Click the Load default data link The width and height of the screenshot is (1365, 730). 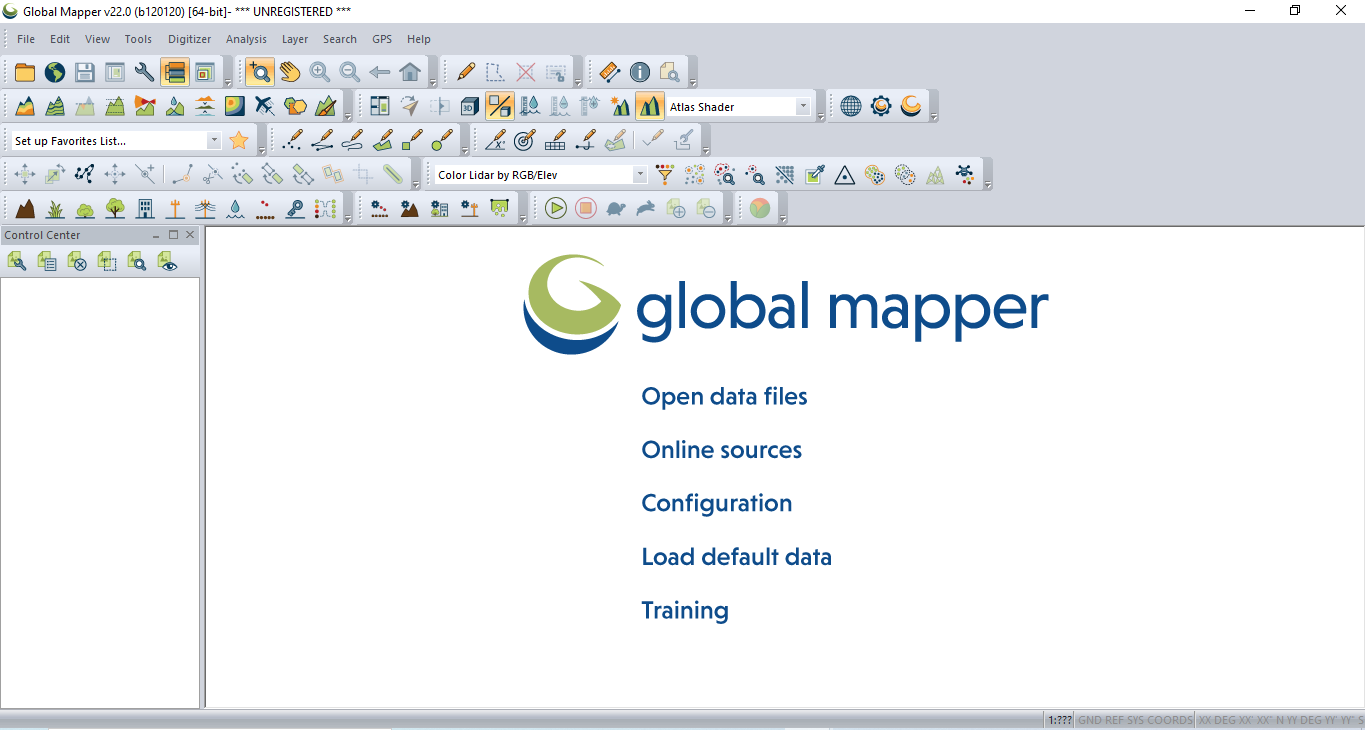(736, 557)
